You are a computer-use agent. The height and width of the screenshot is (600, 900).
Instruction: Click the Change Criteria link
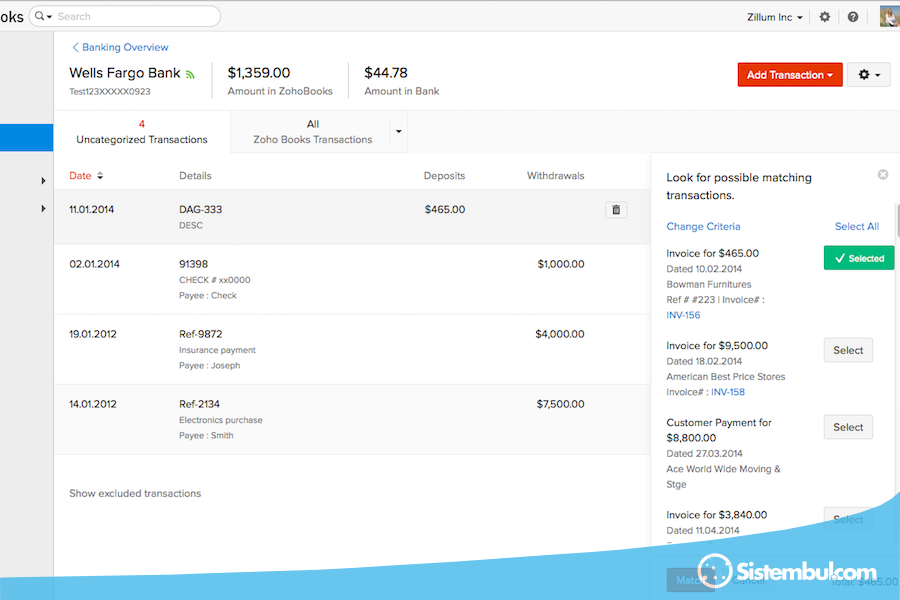[703, 226]
